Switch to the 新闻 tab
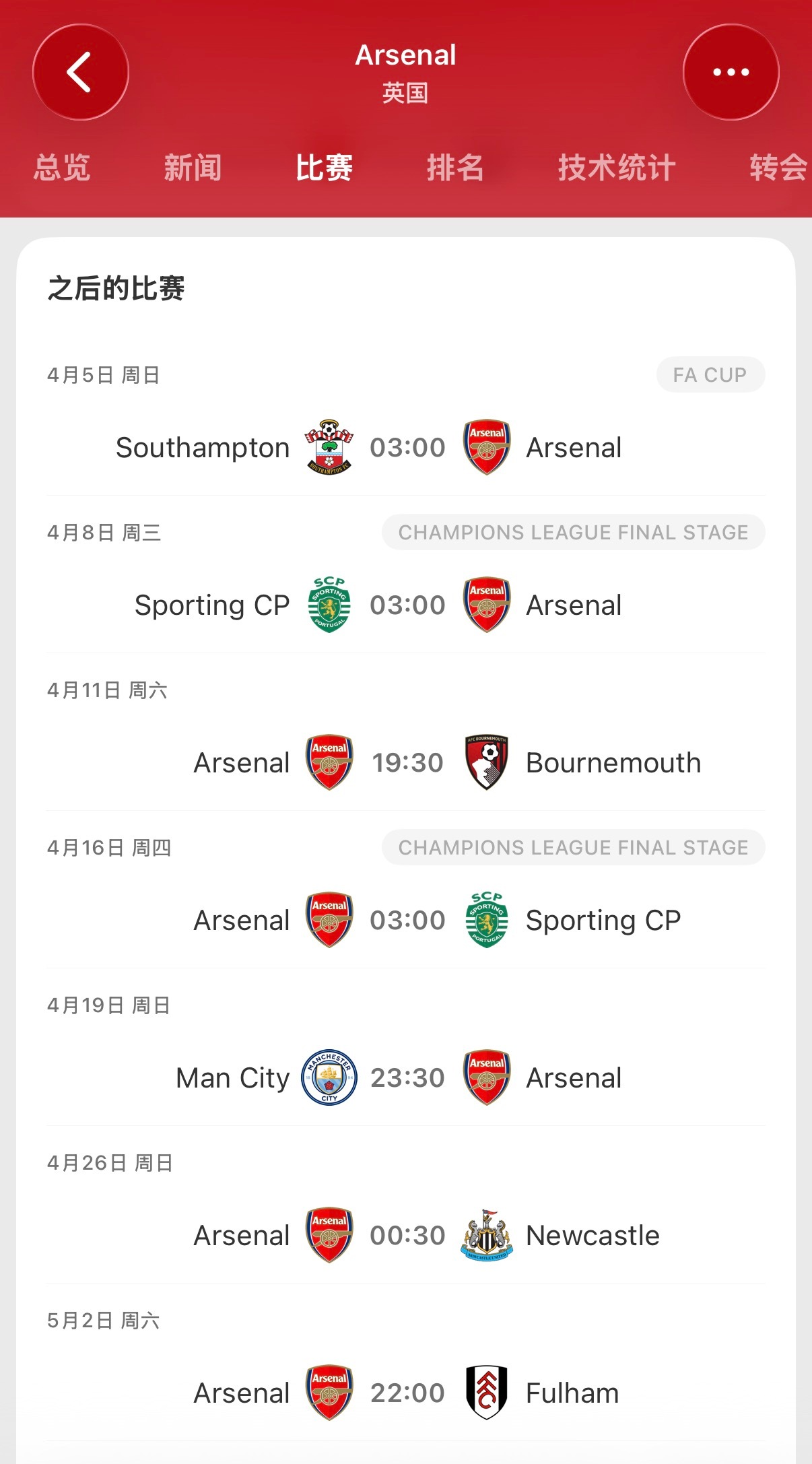The image size is (812, 1464). click(193, 168)
